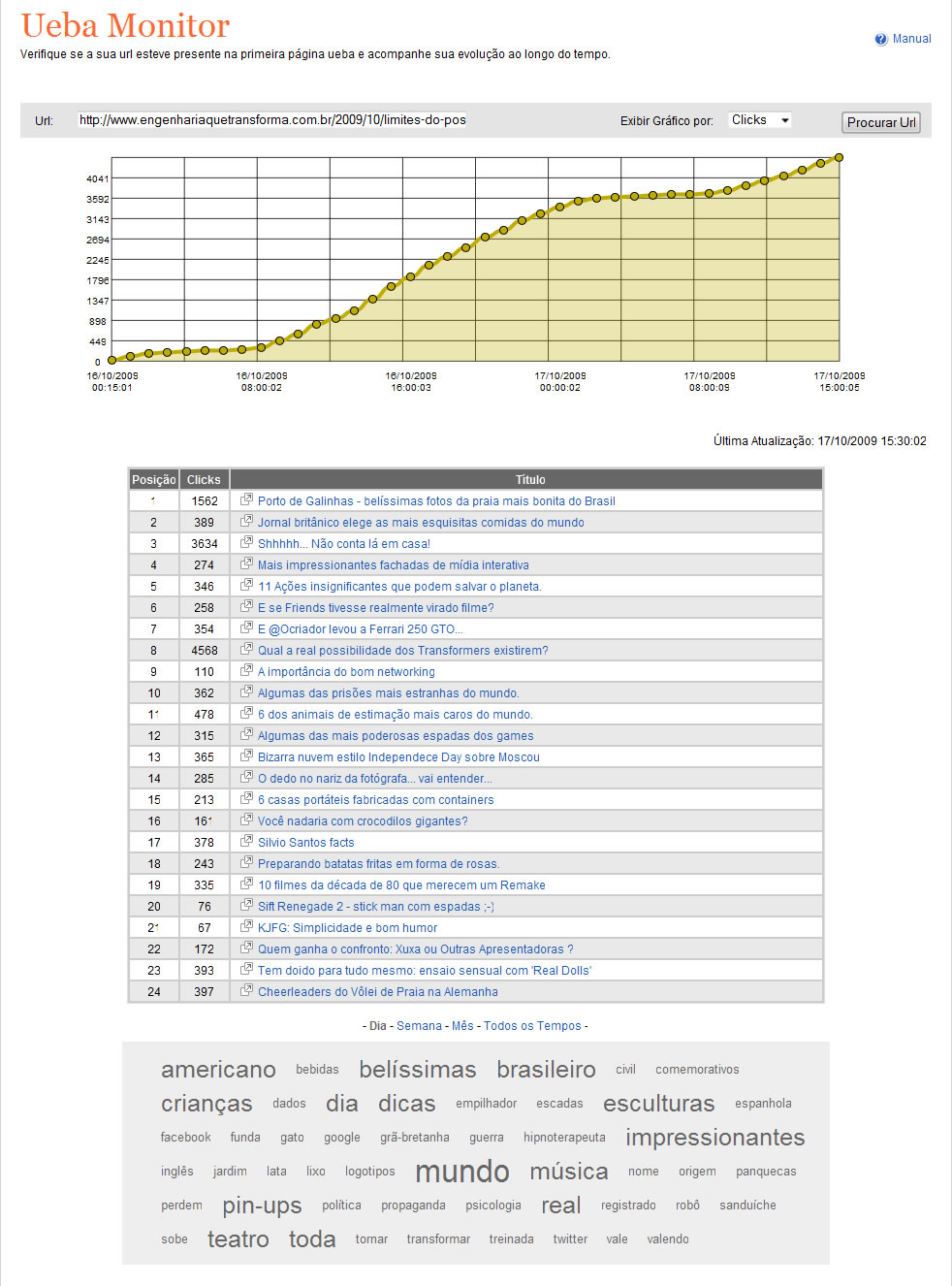Click the Ueba Monitor title
952x1286 pixels.
pos(125,25)
